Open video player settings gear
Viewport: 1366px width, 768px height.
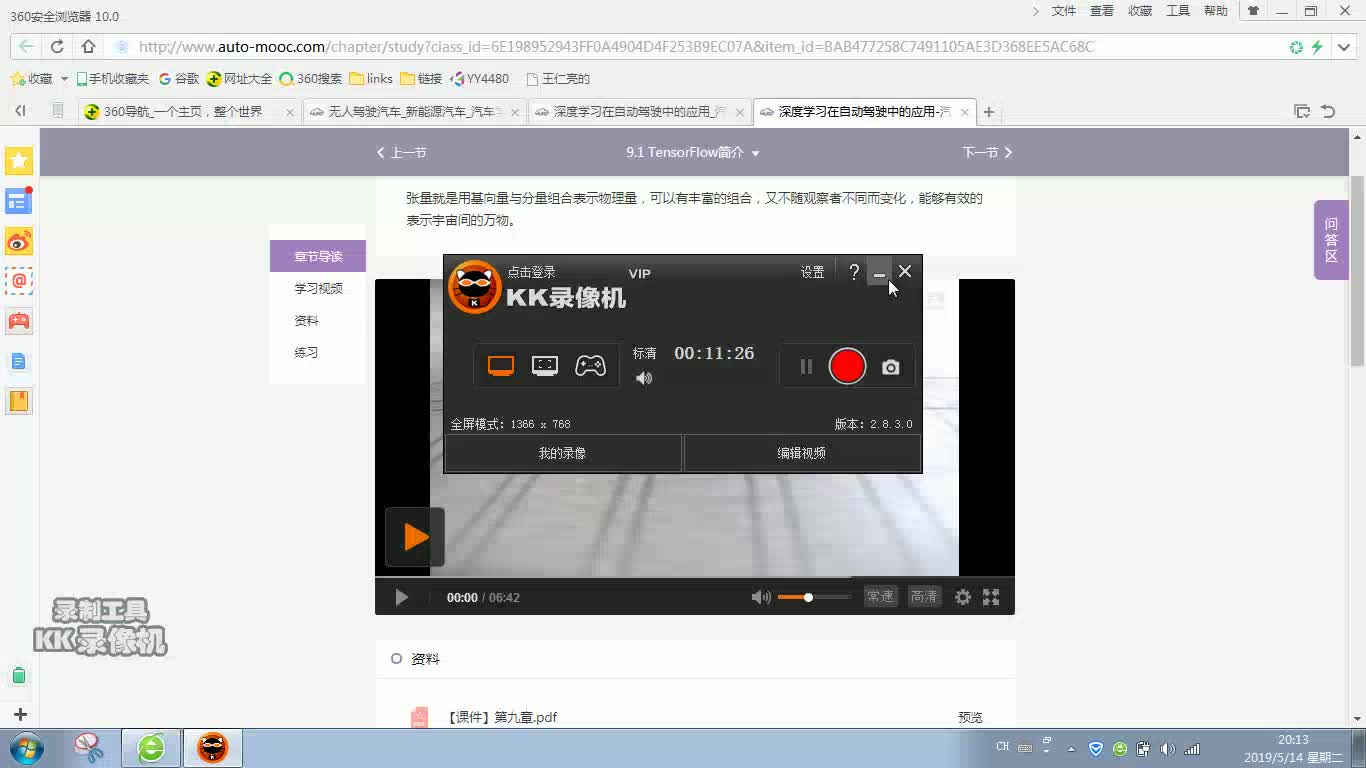point(962,597)
